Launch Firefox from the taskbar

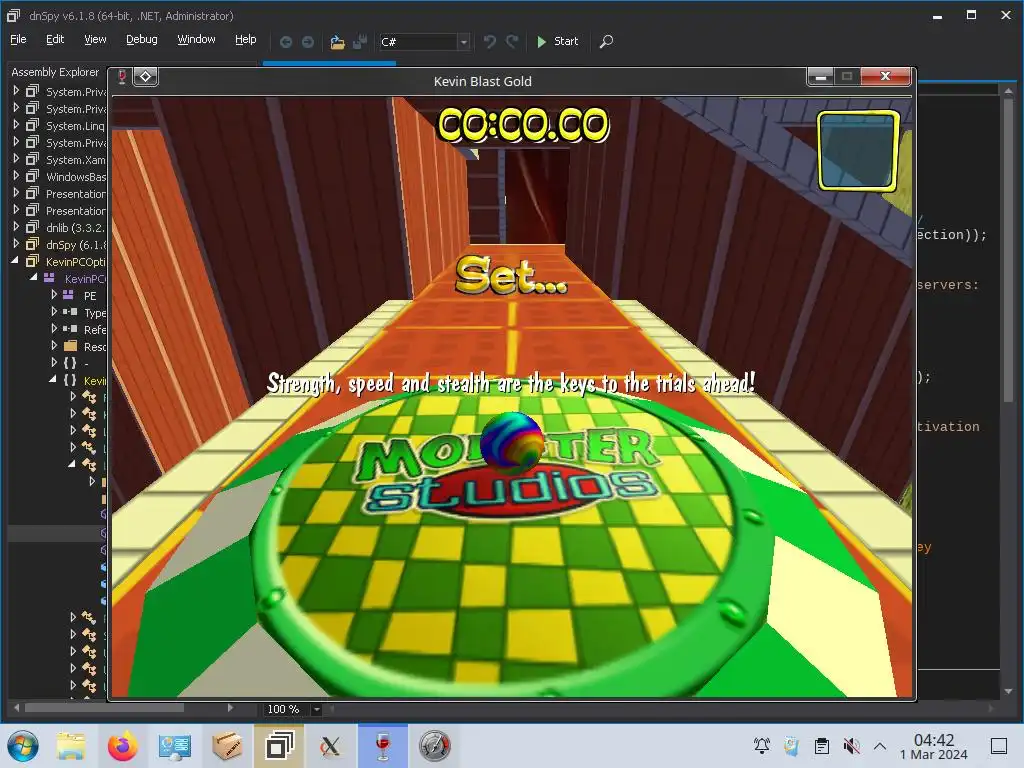click(122, 746)
